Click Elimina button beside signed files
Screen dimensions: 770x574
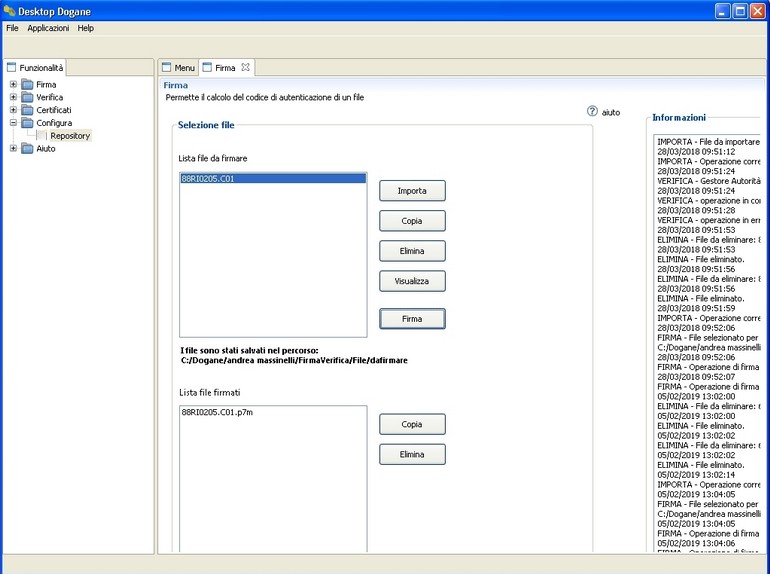point(412,454)
